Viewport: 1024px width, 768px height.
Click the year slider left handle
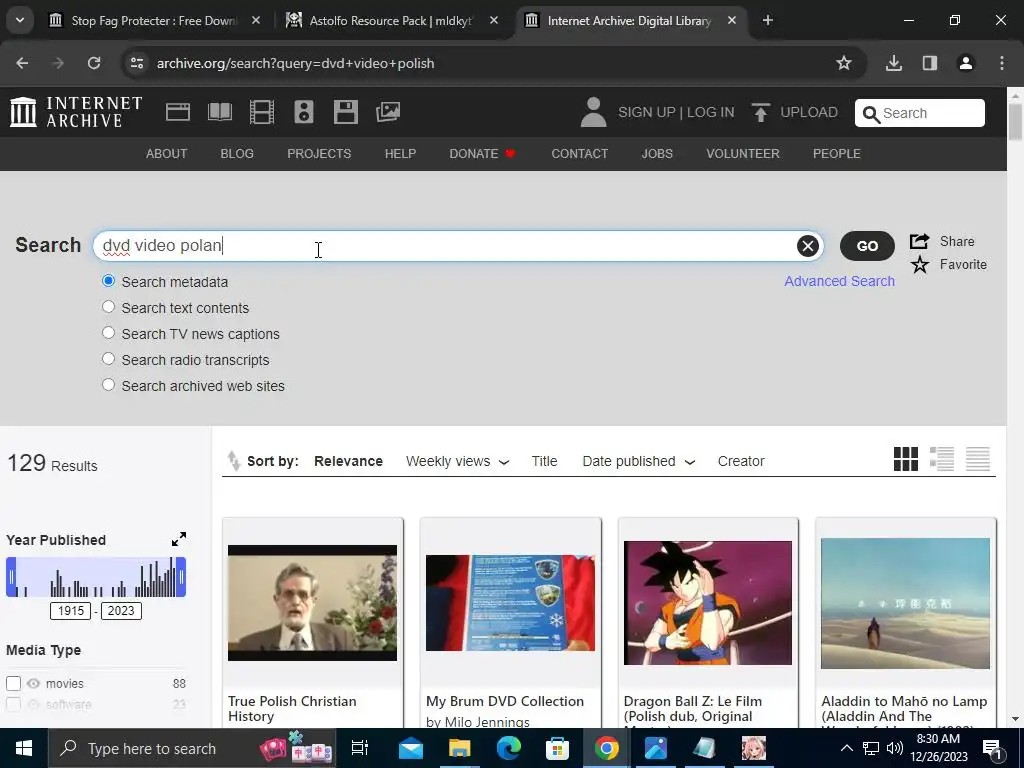point(10,577)
